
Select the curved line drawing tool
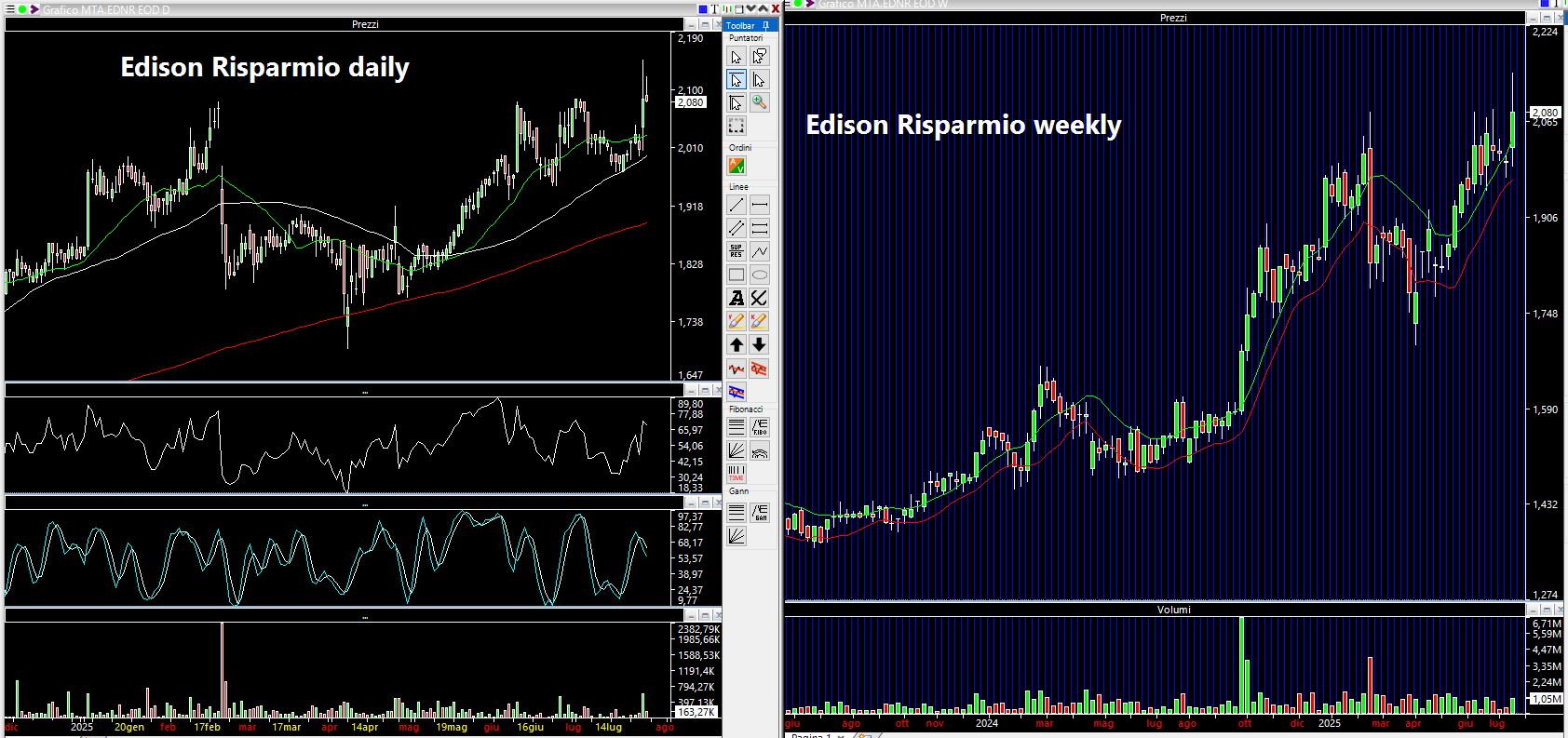760,298
